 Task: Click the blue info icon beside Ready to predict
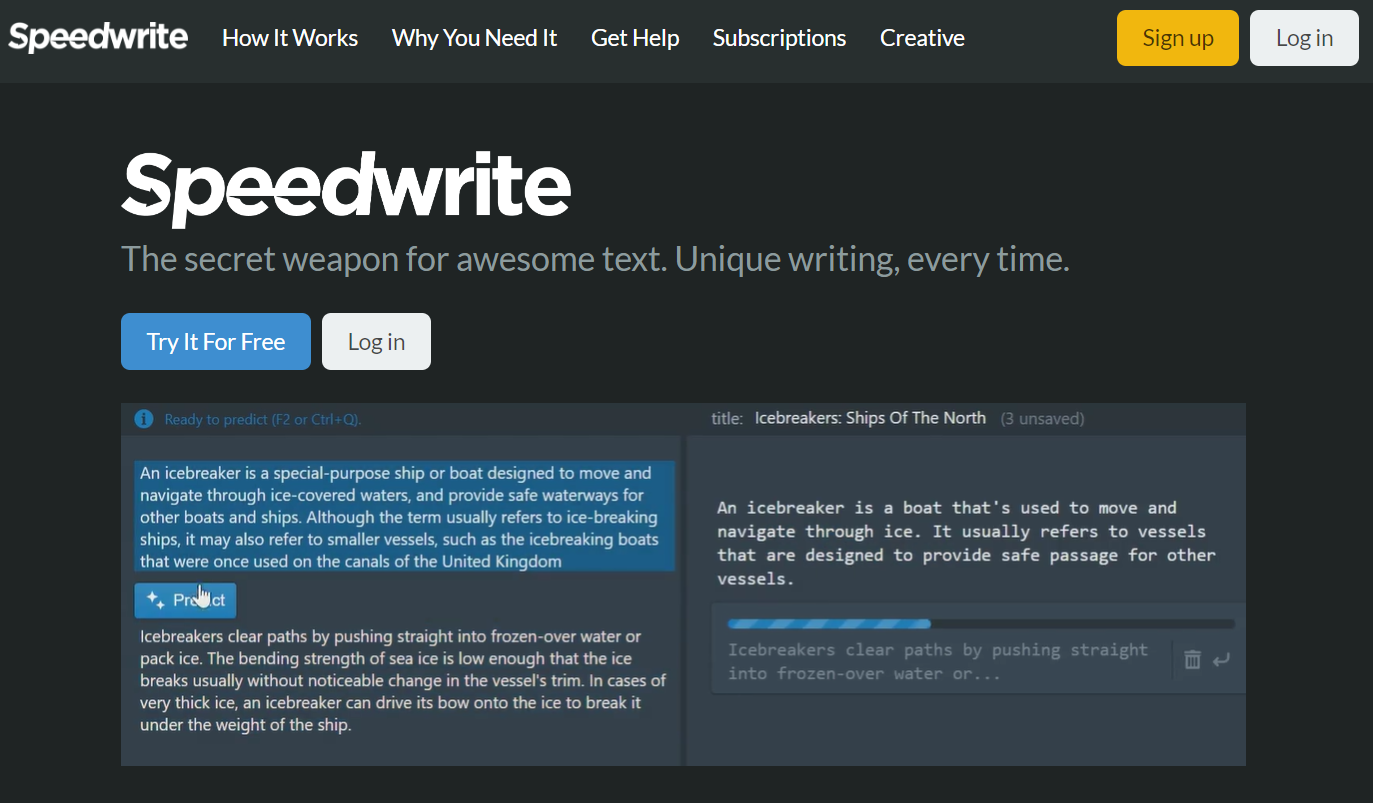[144, 419]
